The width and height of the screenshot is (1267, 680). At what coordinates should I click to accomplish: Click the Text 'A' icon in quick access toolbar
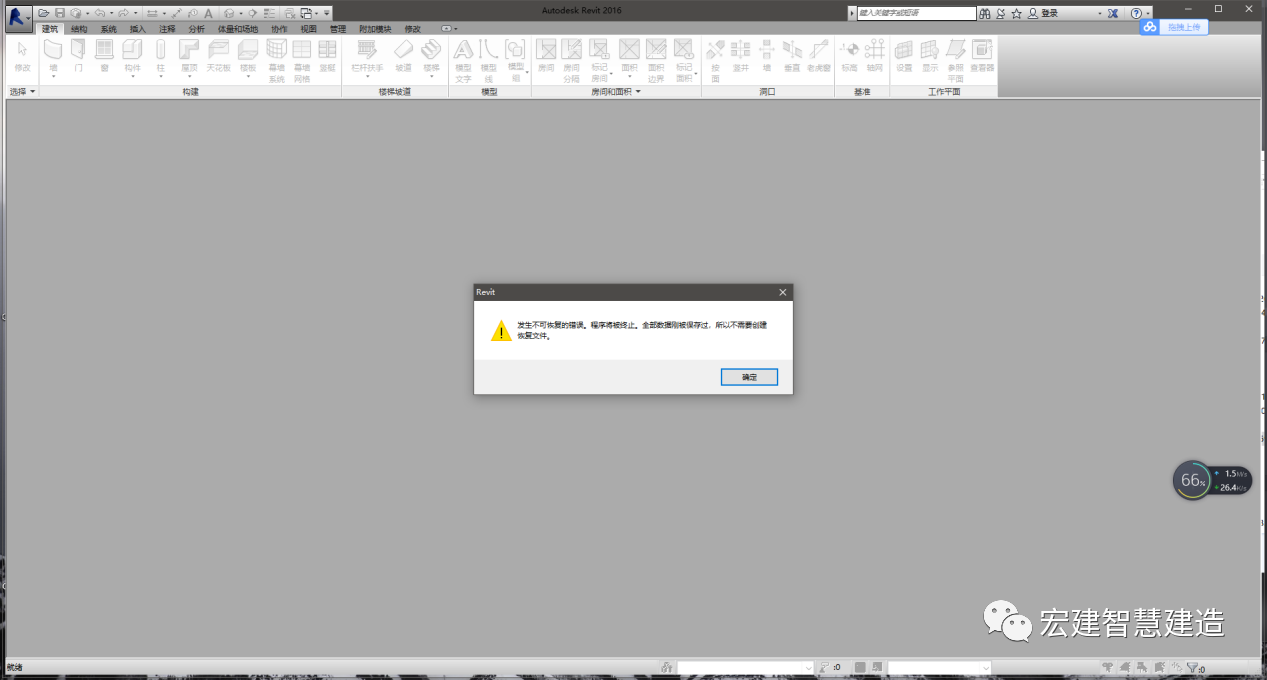tap(208, 13)
